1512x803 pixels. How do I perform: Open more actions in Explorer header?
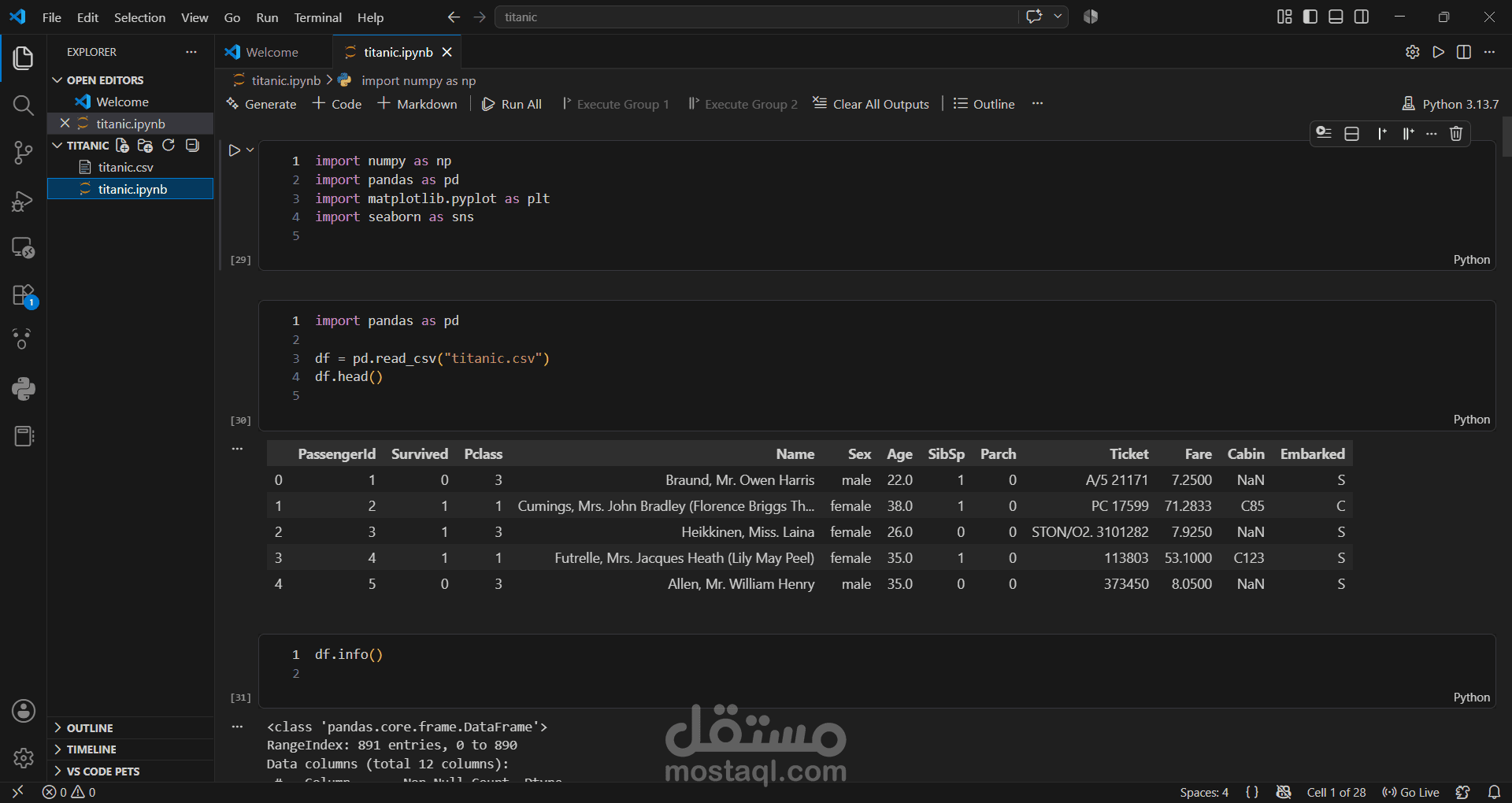coord(191,52)
